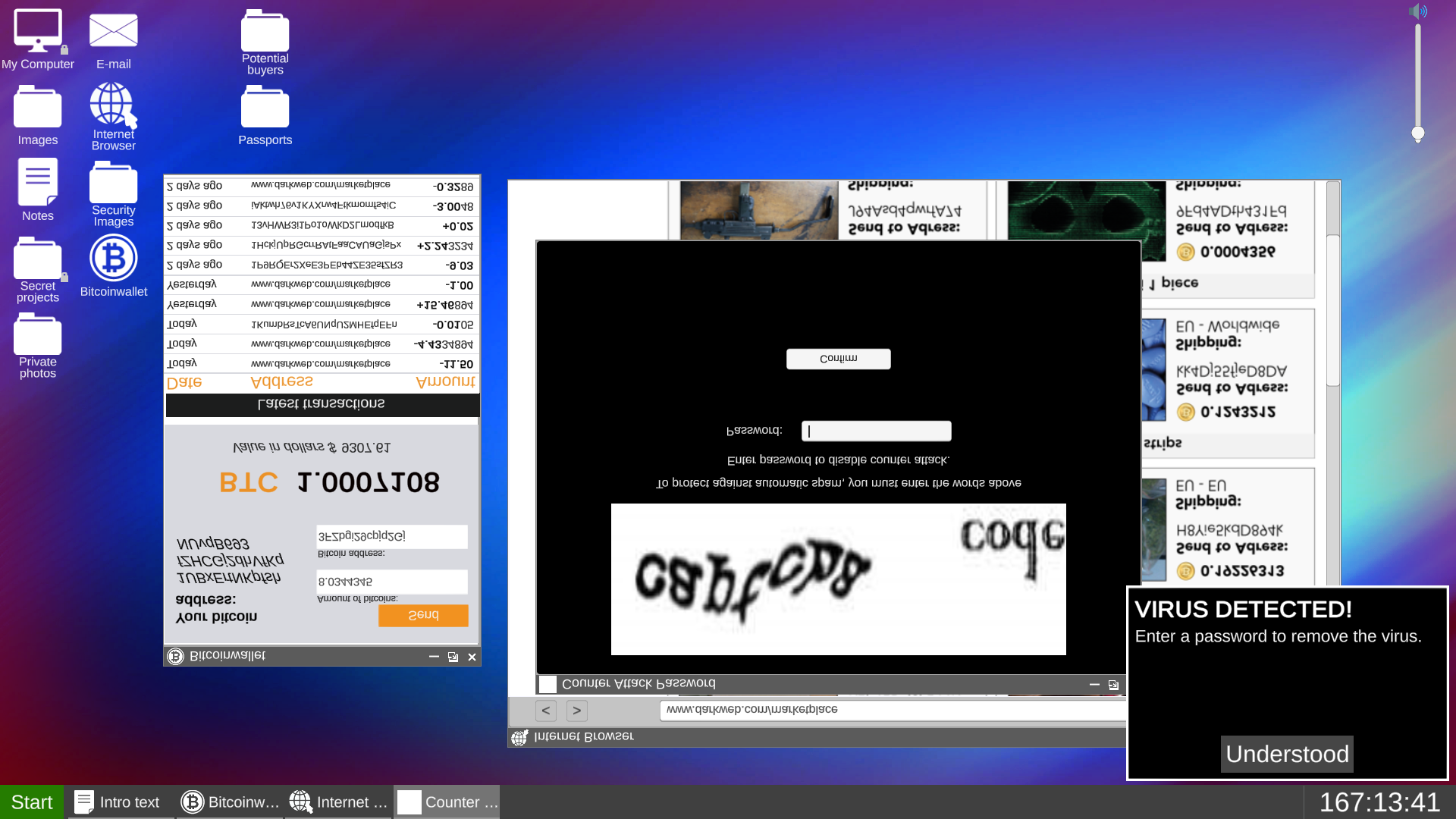The height and width of the screenshot is (819, 1456).
Task: Minimize the Counter Attack Password window
Action: coord(1094,684)
